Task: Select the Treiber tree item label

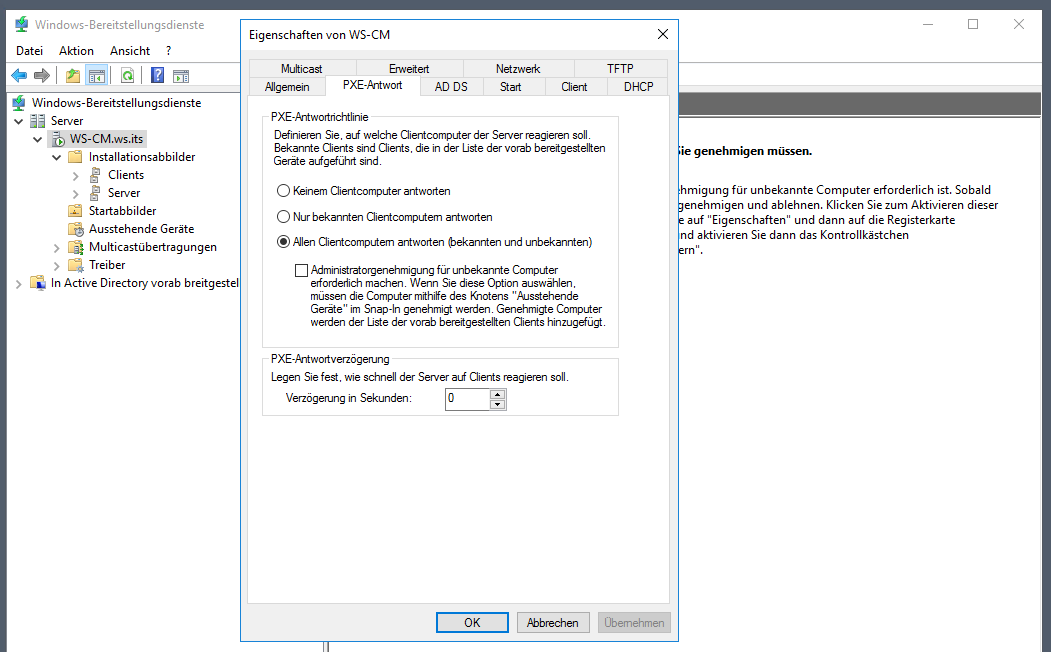Action: [x=107, y=265]
